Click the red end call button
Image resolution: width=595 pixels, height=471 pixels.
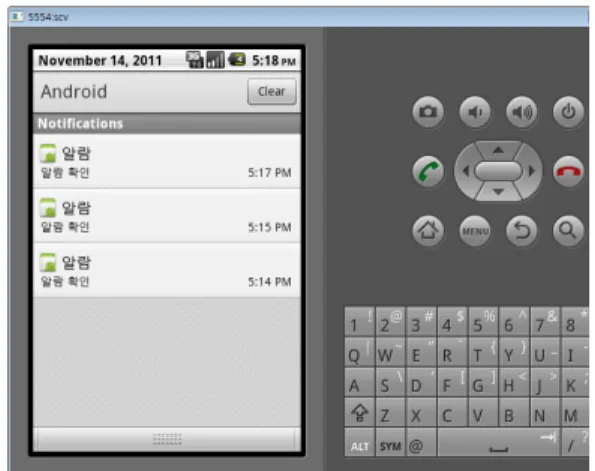(x=568, y=171)
